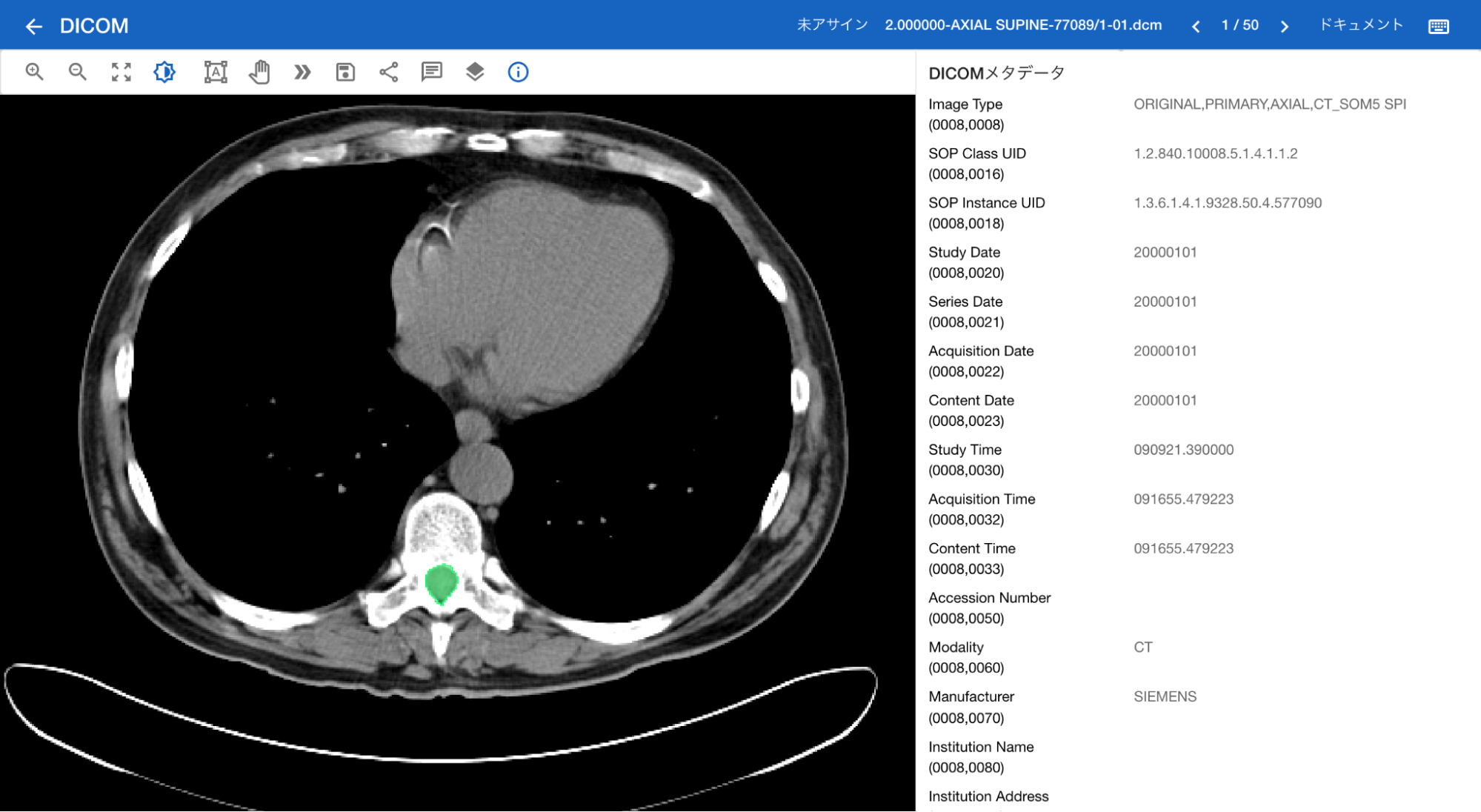Fit image to screen icon

pos(121,72)
